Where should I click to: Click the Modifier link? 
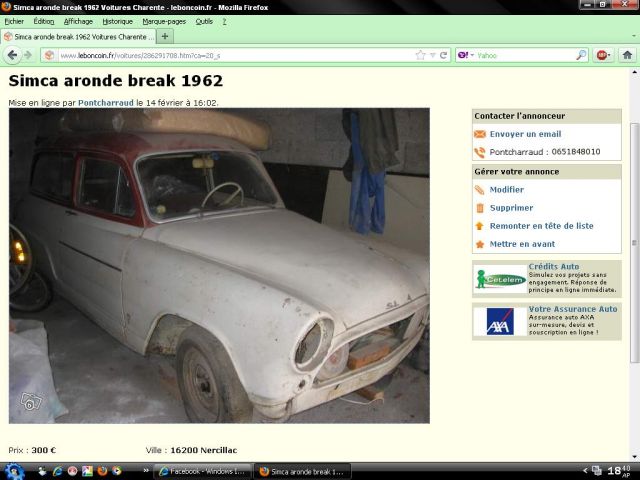tap(507, 189)
